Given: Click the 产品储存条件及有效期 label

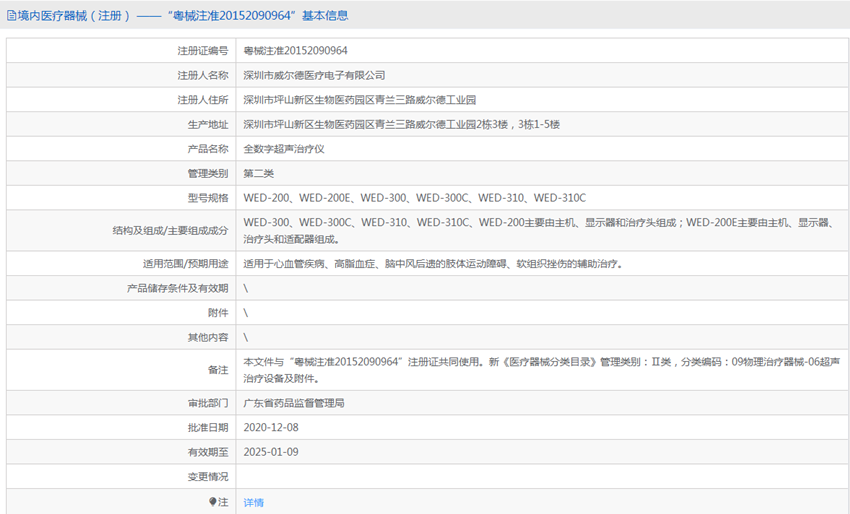Looking at the screenshot, I should point(178,288).
